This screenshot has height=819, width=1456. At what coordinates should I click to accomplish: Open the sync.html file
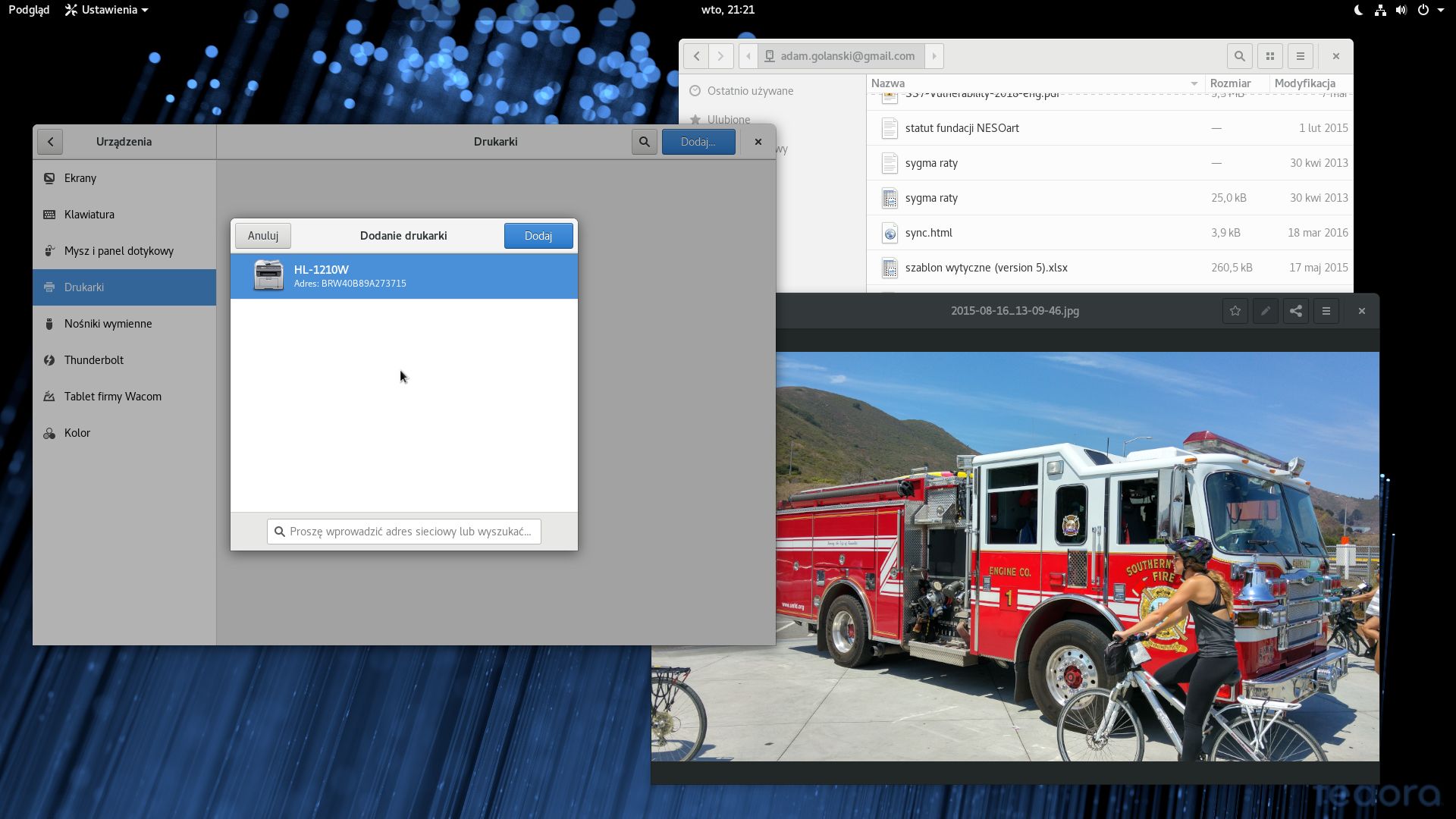click(x=928, y=233)
